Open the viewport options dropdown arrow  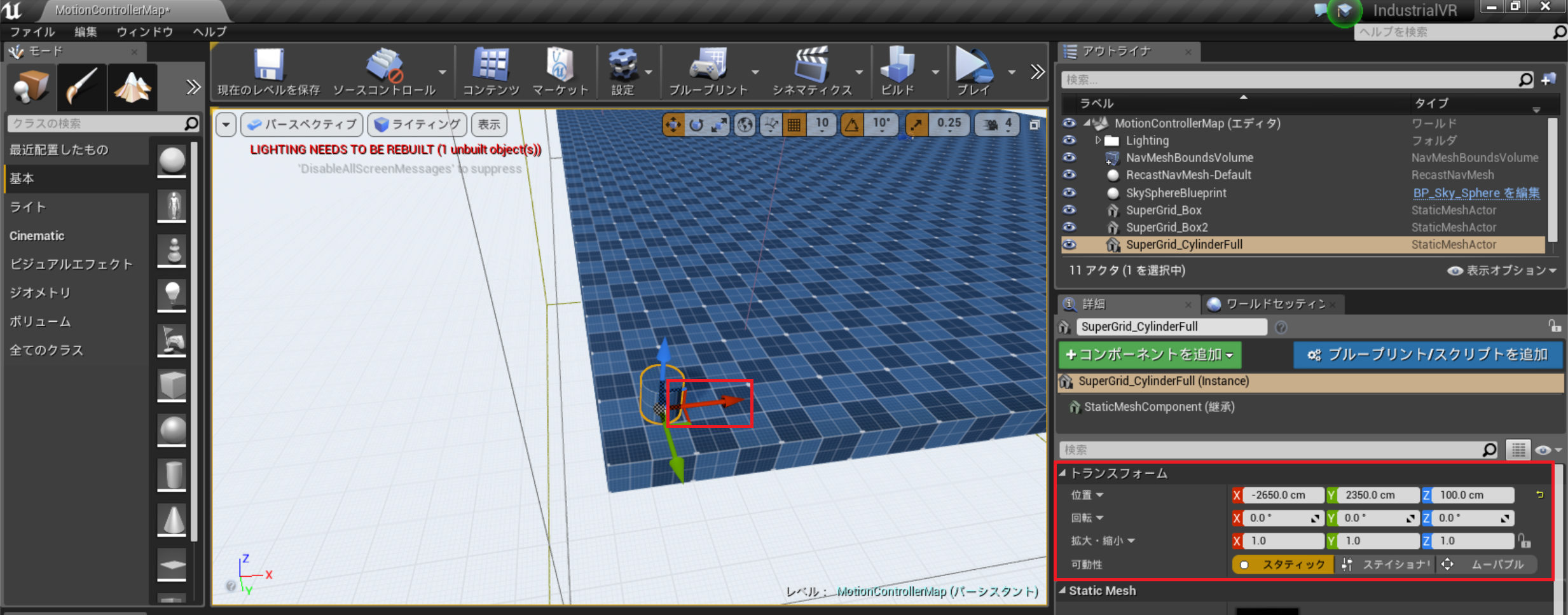[x=226, y=125]
